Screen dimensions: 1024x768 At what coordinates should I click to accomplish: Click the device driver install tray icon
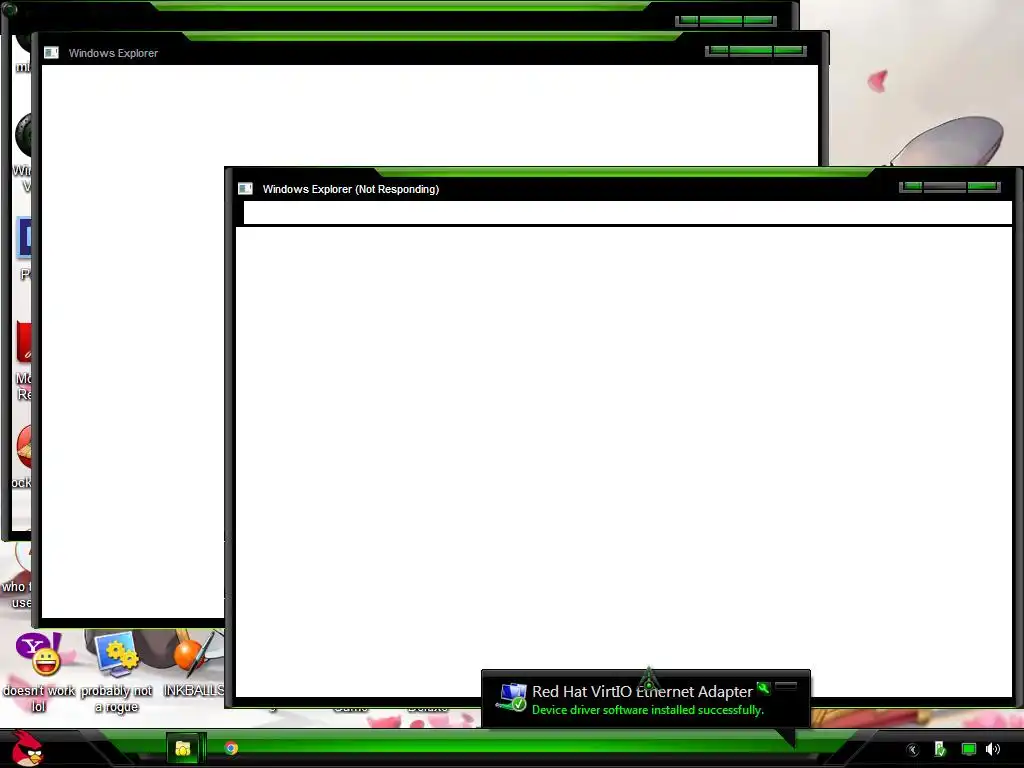[x=940, y=749]
